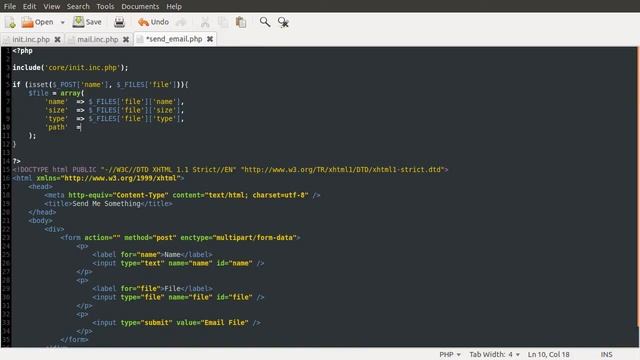Print the document with the printer icon
Screen dimensions: 640x360
(119, 22)
